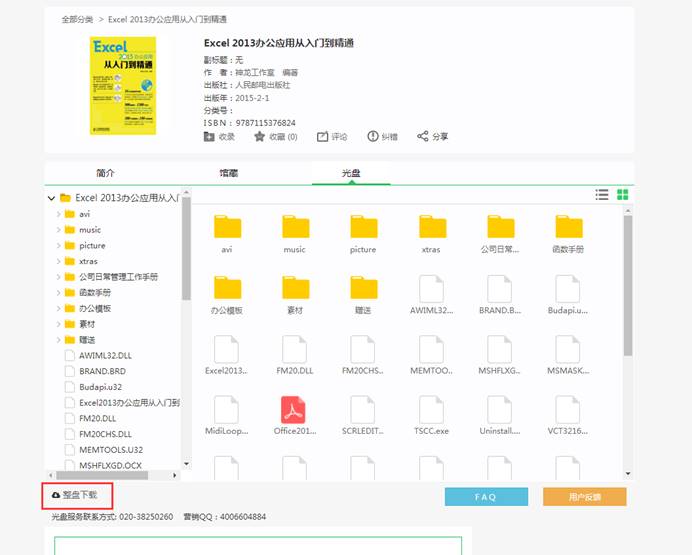The width and height of the screenshot is (692, 555).
Task: Open the 素材 folder icon in grid
Action: [x=296, y=288]
